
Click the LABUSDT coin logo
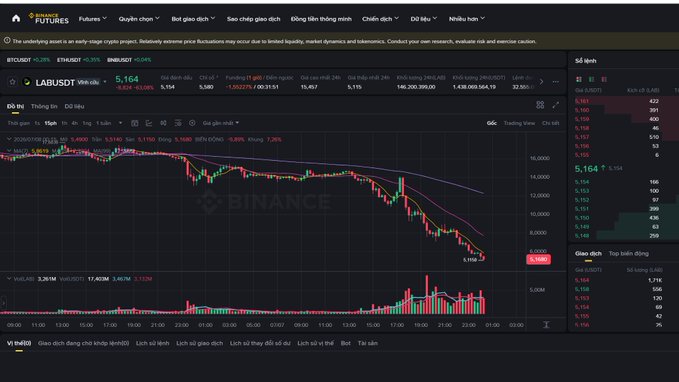click(26, 82)
